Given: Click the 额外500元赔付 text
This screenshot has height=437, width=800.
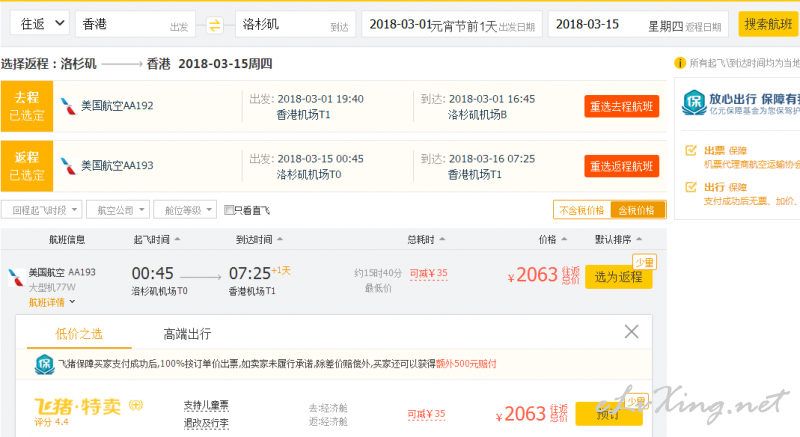Looking at the screenshot, I should [x=466, y=364].
